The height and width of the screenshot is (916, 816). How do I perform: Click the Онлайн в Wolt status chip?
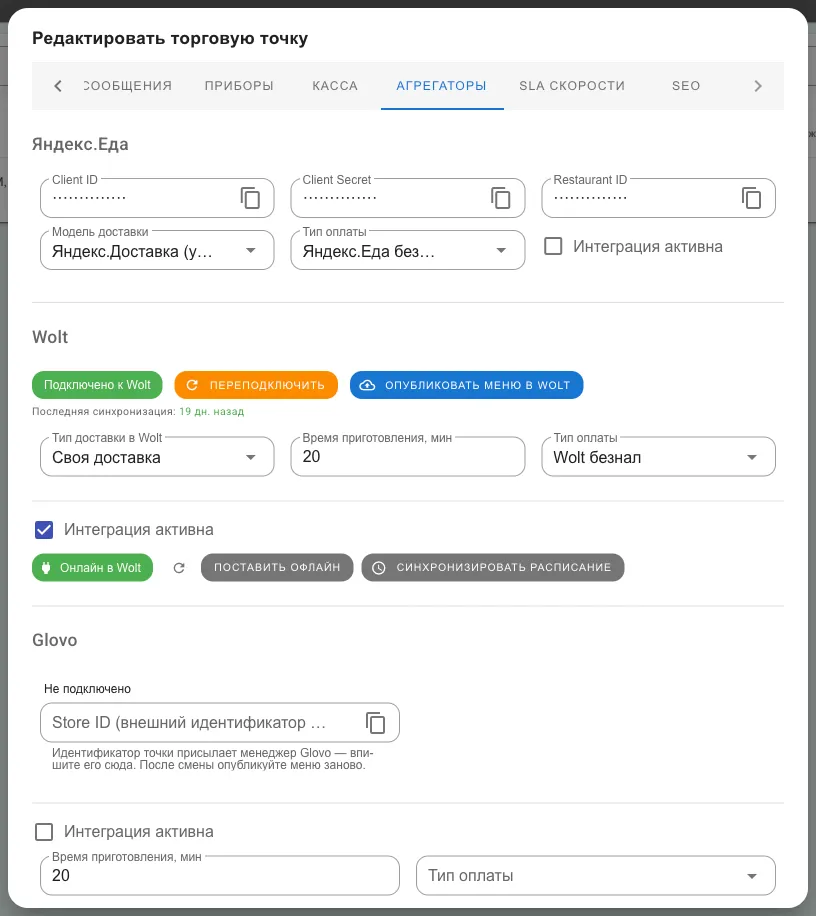92,567
